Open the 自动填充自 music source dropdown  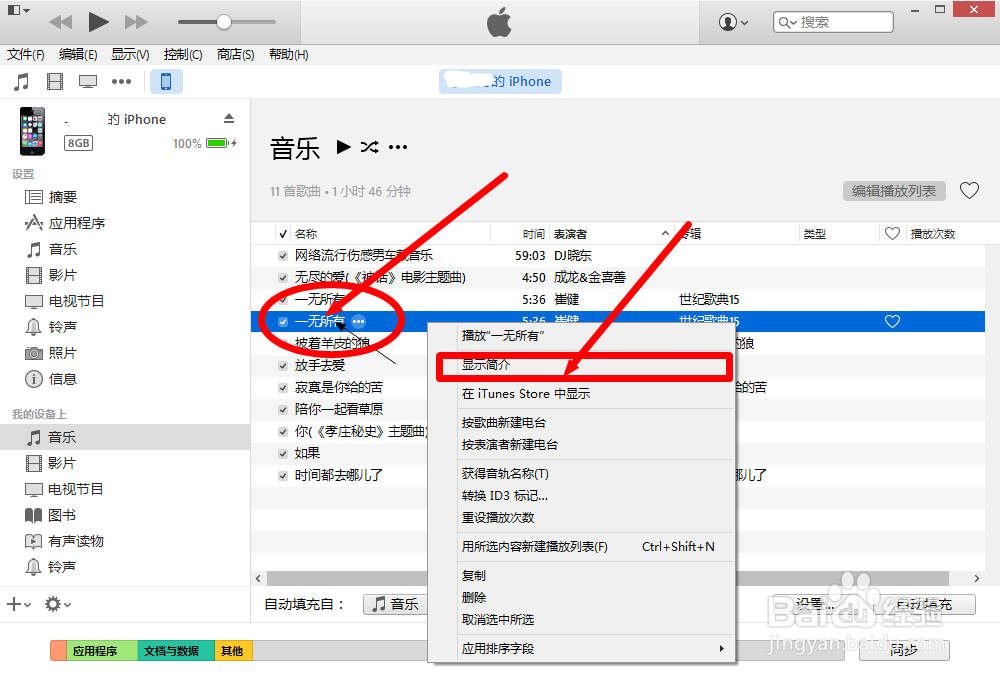pos(394,604)
